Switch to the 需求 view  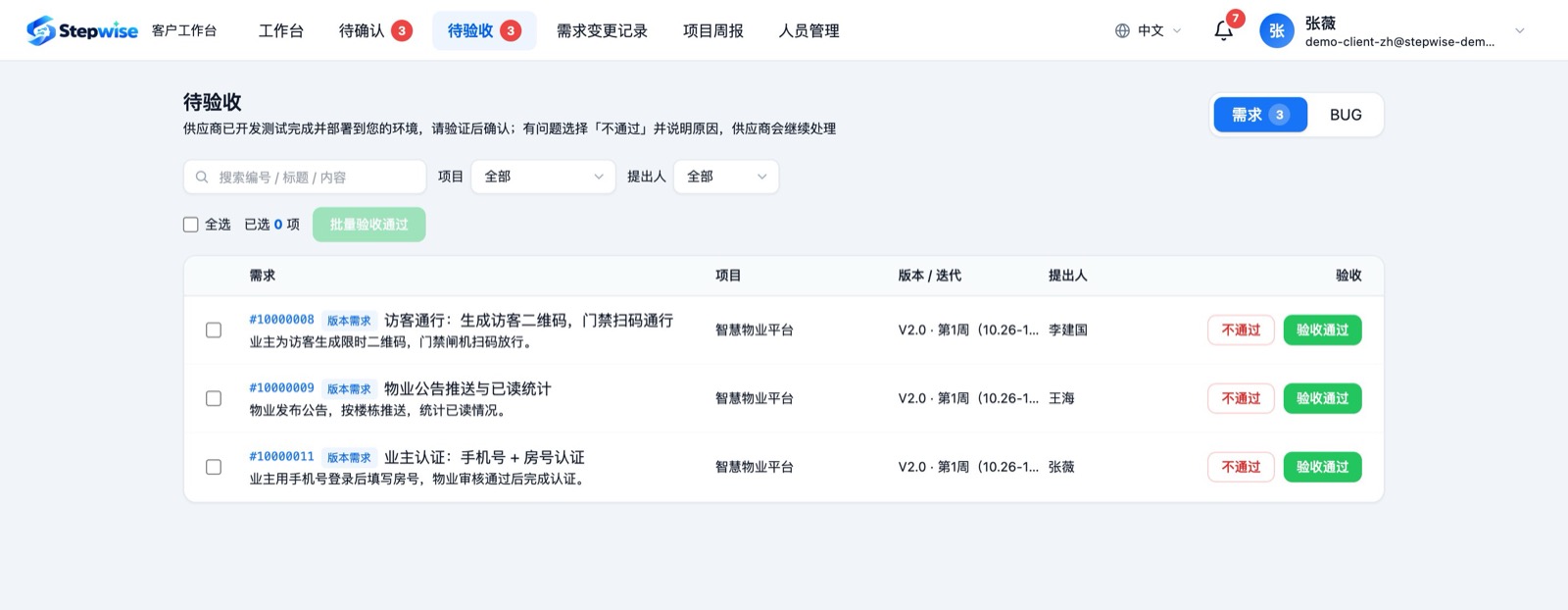1260,115
